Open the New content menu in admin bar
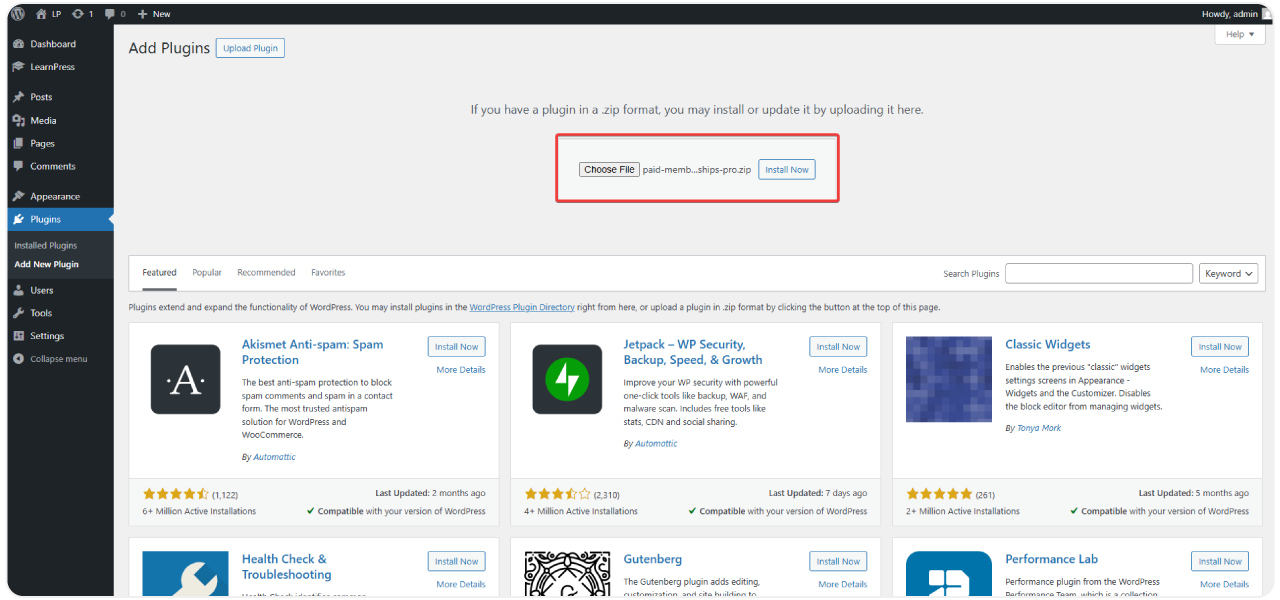Screen dimensions: 1280x600 pyautogui.click(x=154, y=13)
